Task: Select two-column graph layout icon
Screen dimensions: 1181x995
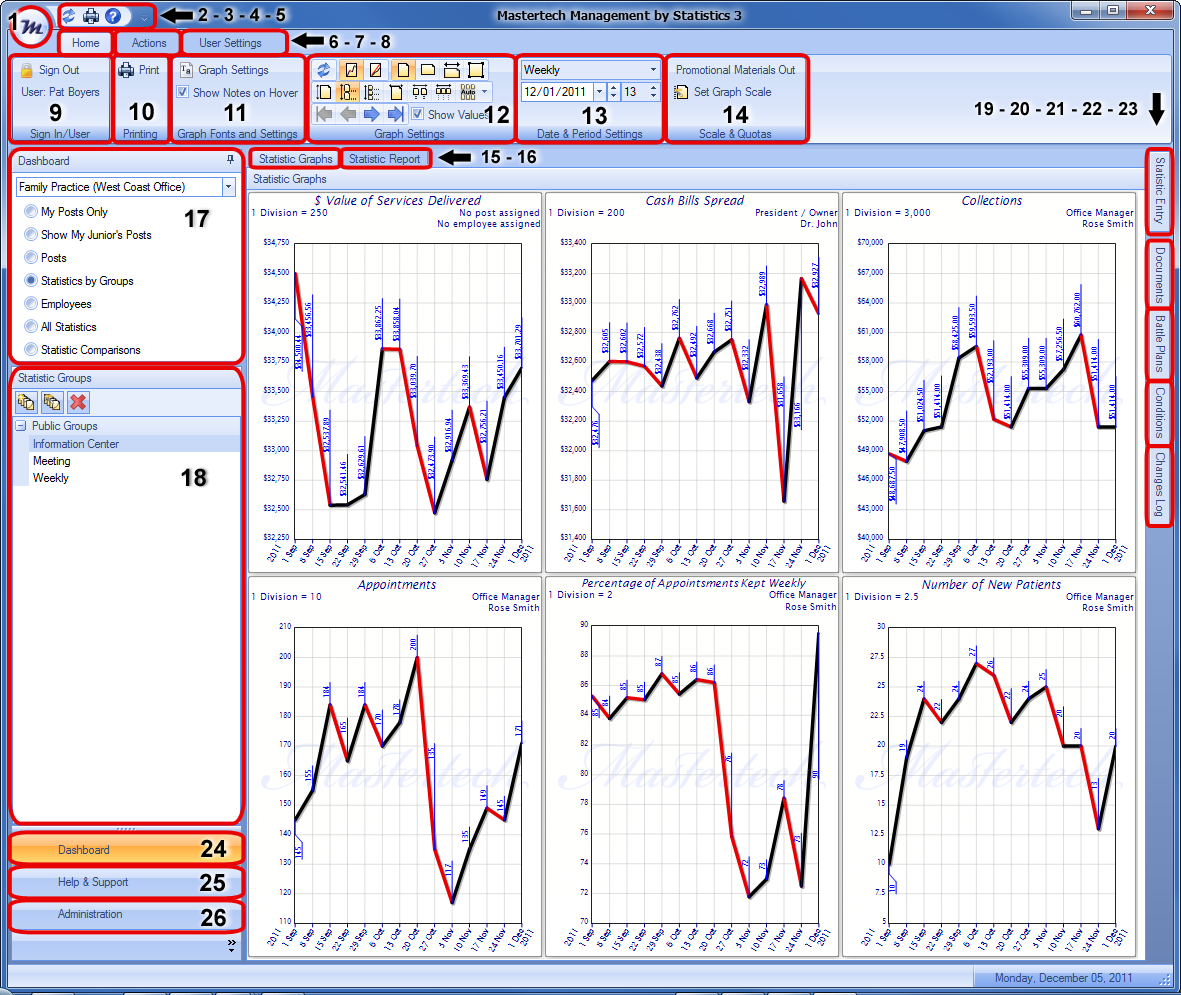Action: 420,92
